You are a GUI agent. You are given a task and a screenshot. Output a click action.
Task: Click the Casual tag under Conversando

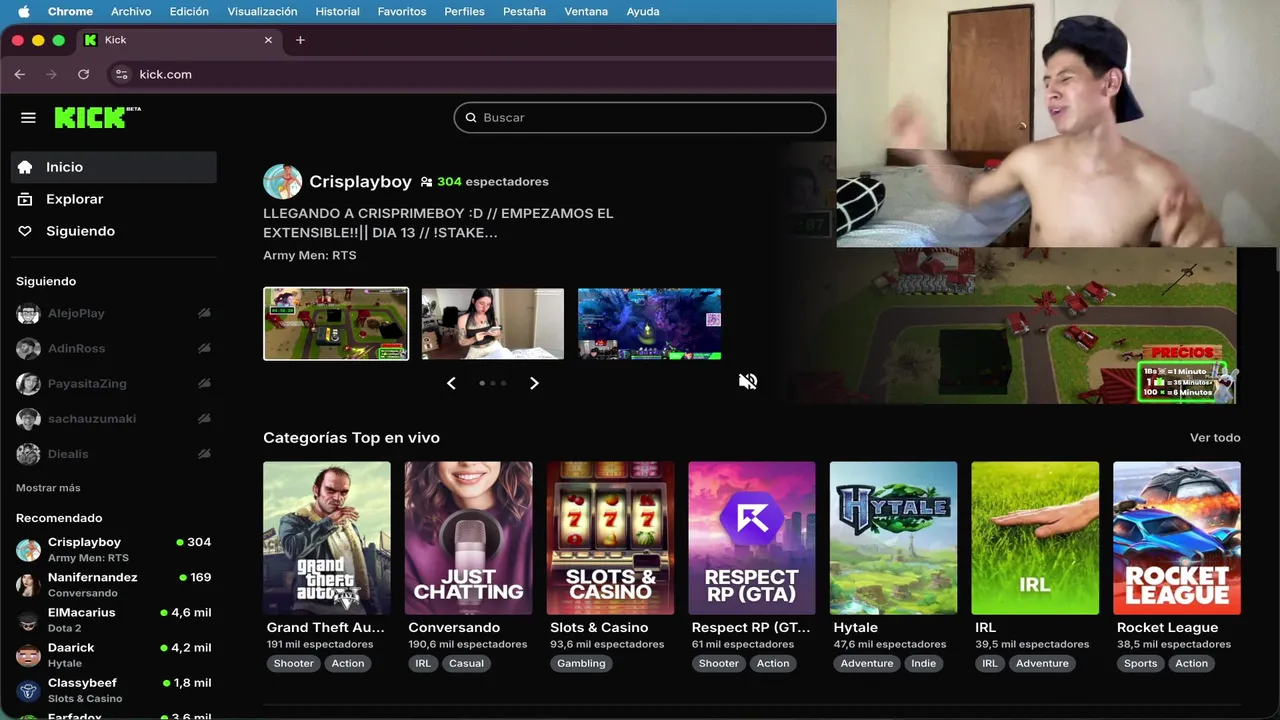point(466,663)
